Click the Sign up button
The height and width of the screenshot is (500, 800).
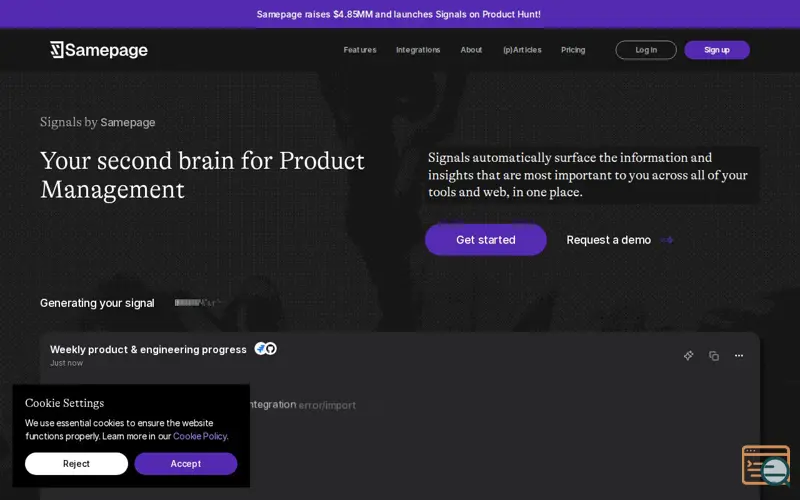pos(717,50)
